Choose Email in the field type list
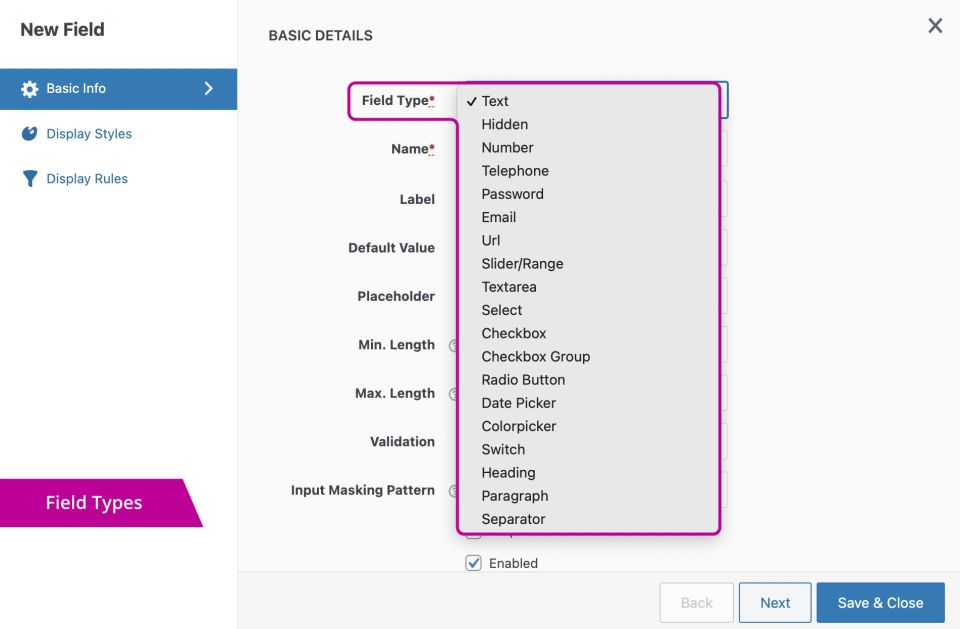This screenshot has width=960, height=629. click(x=499, y=217)
